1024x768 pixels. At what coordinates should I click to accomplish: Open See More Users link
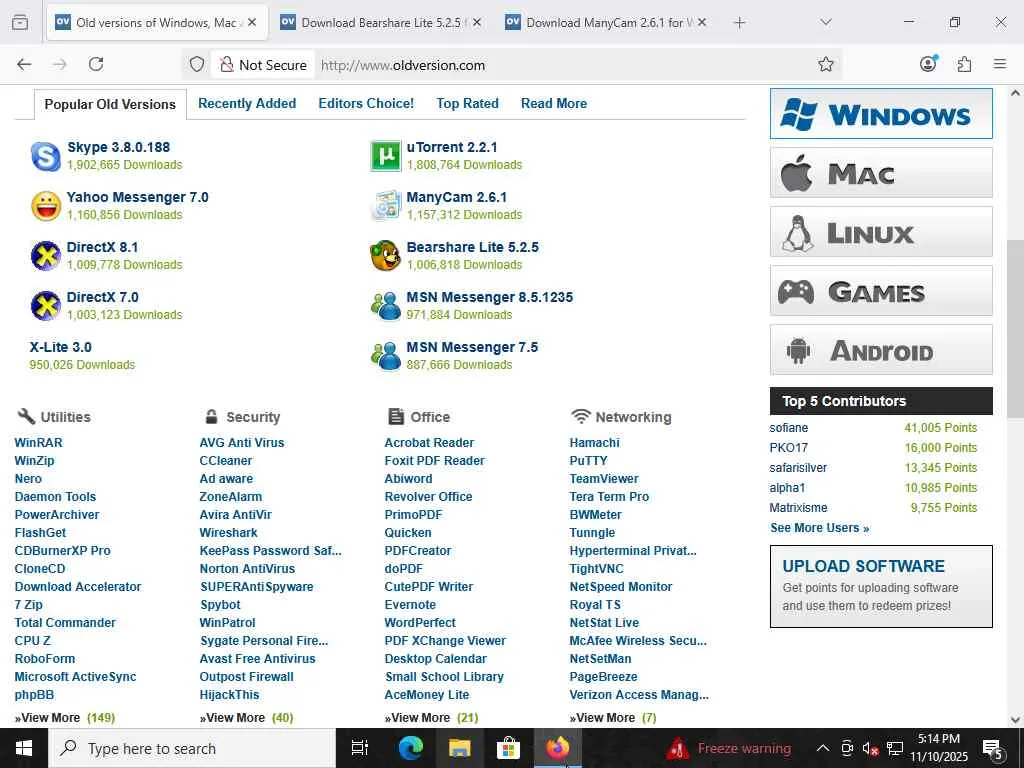click(x=820, y=528)
